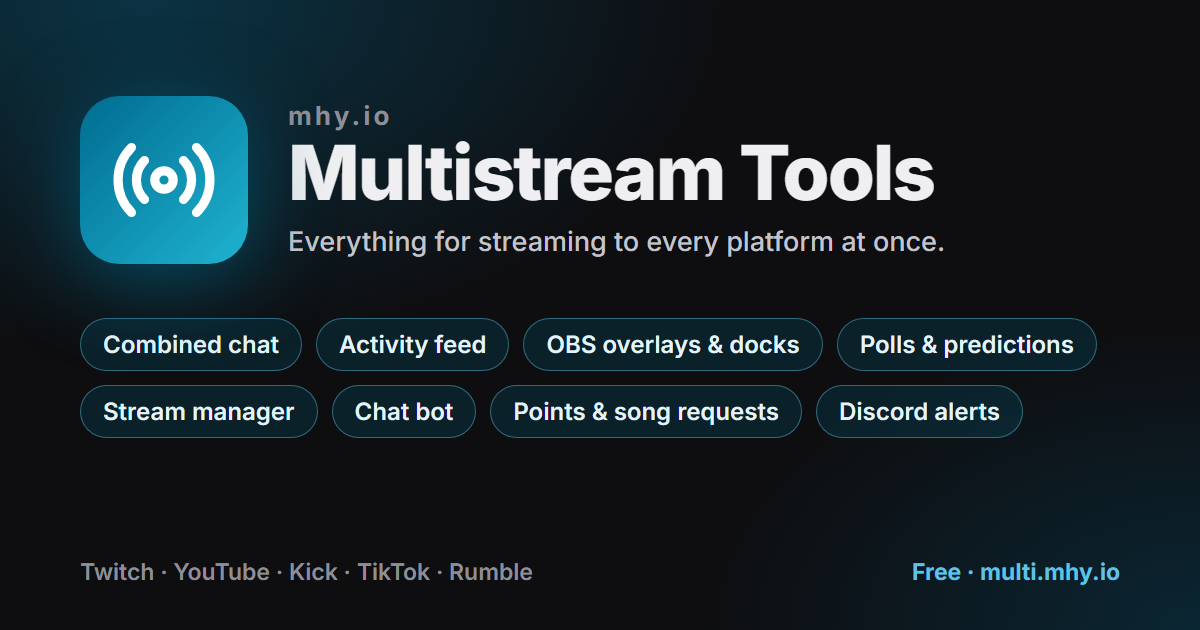1200x630 pixels.
Task: Click the tagline about streaming to every platform
Action: click(x=616, y=242)
